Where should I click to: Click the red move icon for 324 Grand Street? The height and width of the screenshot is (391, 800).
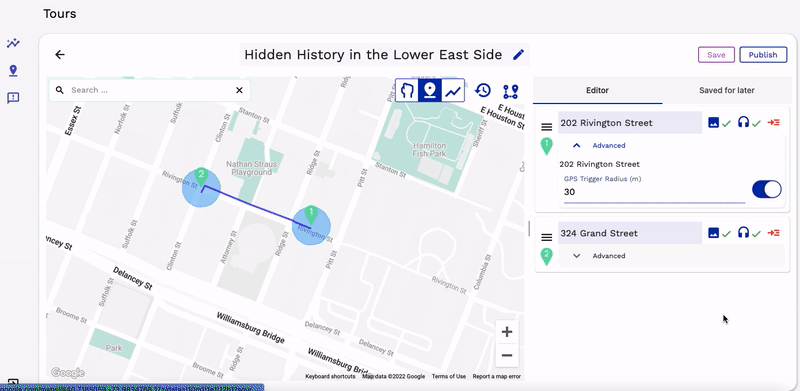(x=773, y=233)
